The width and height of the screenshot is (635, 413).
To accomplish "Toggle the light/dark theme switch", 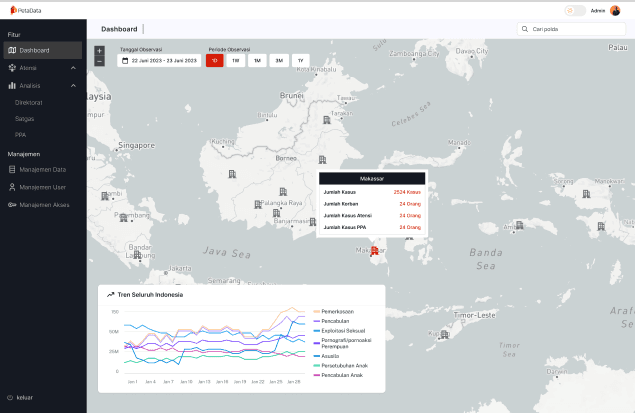I will (575, 11).
